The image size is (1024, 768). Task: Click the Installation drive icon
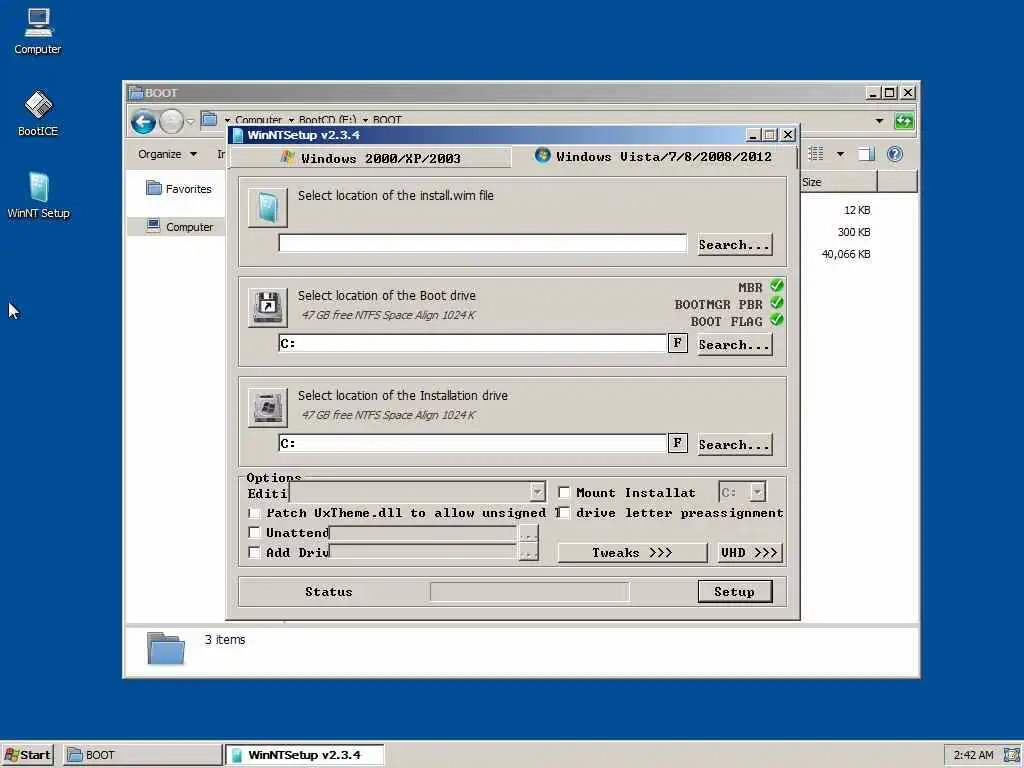[267, 408]
